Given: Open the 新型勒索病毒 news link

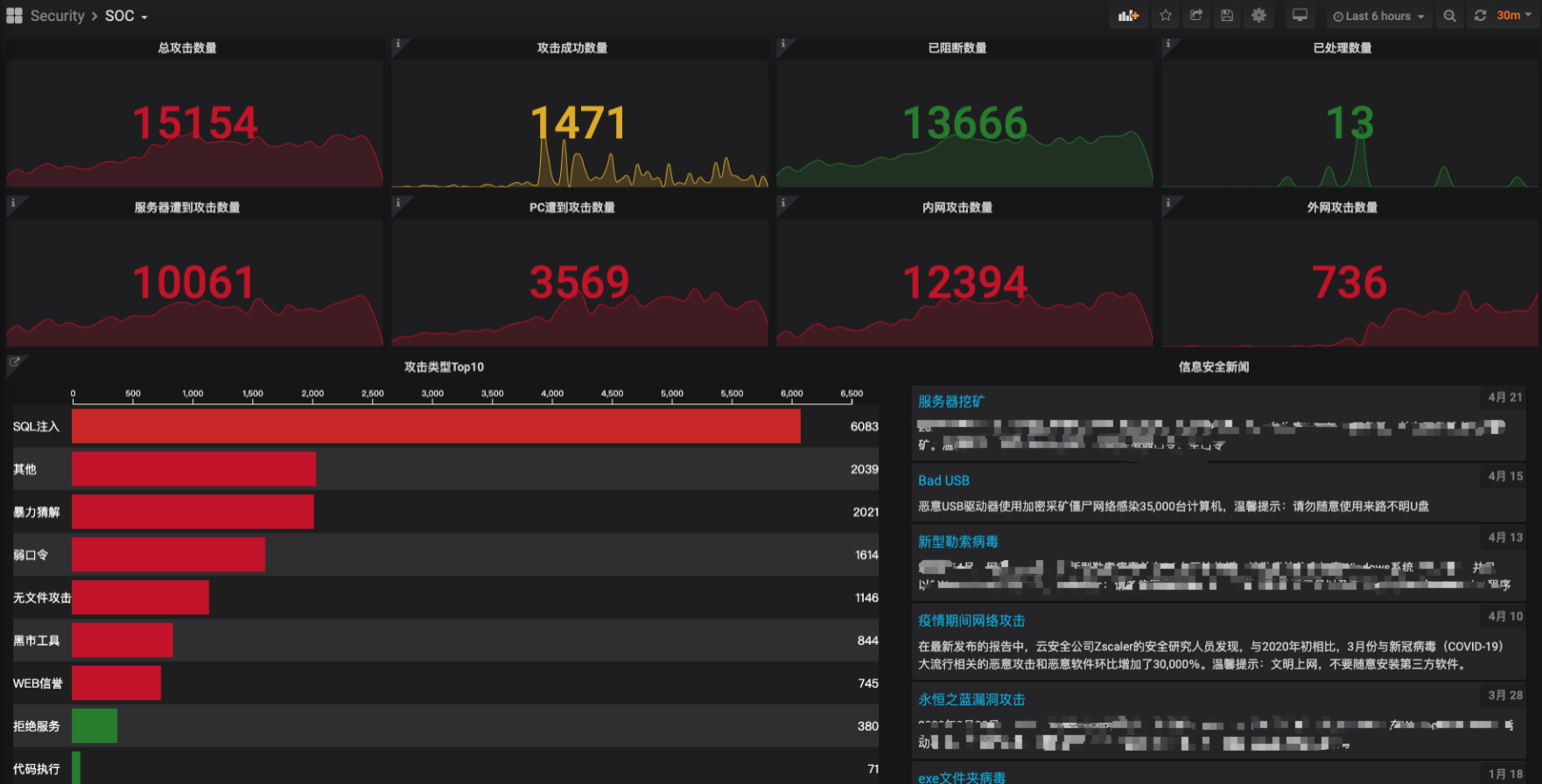Looking at the screenshot, I should pos(958,542).
